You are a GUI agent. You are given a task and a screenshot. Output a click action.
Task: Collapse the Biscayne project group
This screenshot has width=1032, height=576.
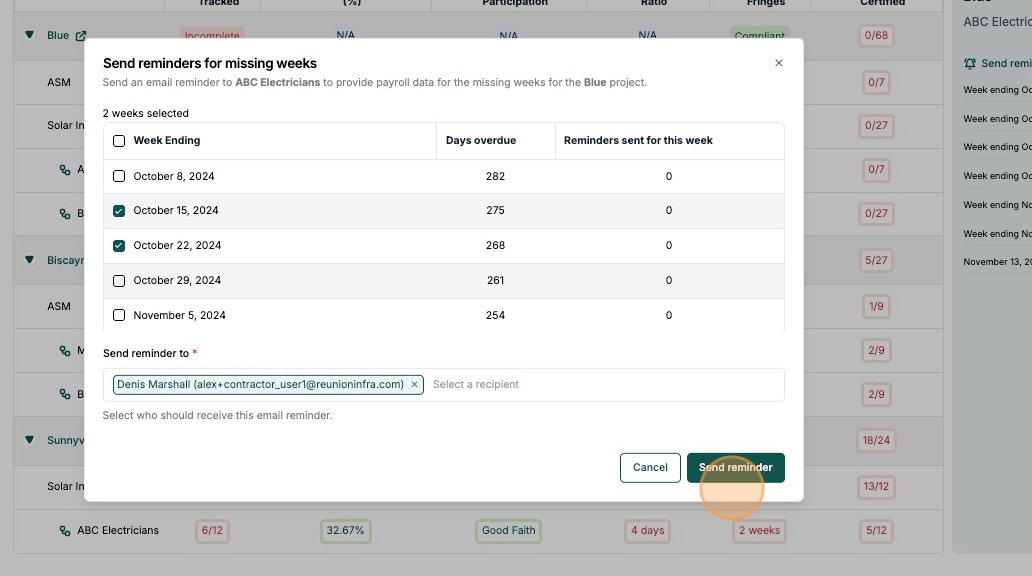(30, 260)
